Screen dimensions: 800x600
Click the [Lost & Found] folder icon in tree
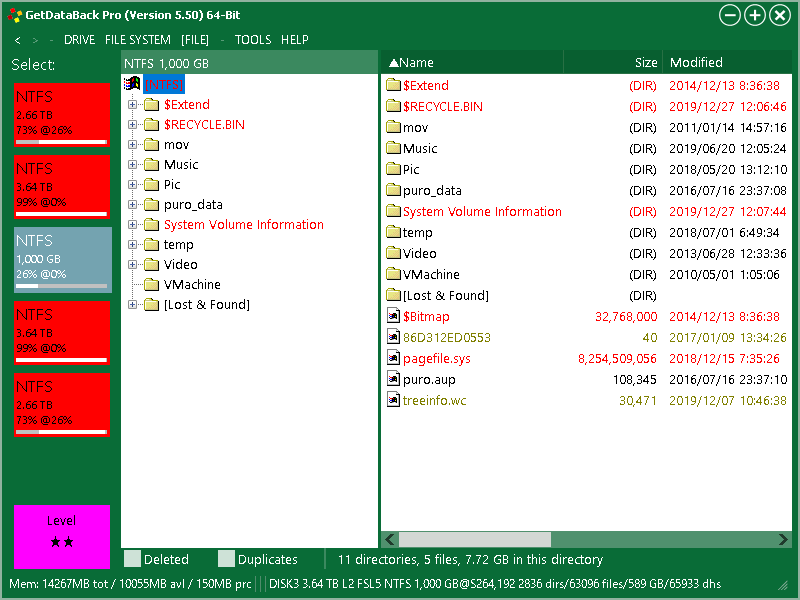[x=152, y=305]
